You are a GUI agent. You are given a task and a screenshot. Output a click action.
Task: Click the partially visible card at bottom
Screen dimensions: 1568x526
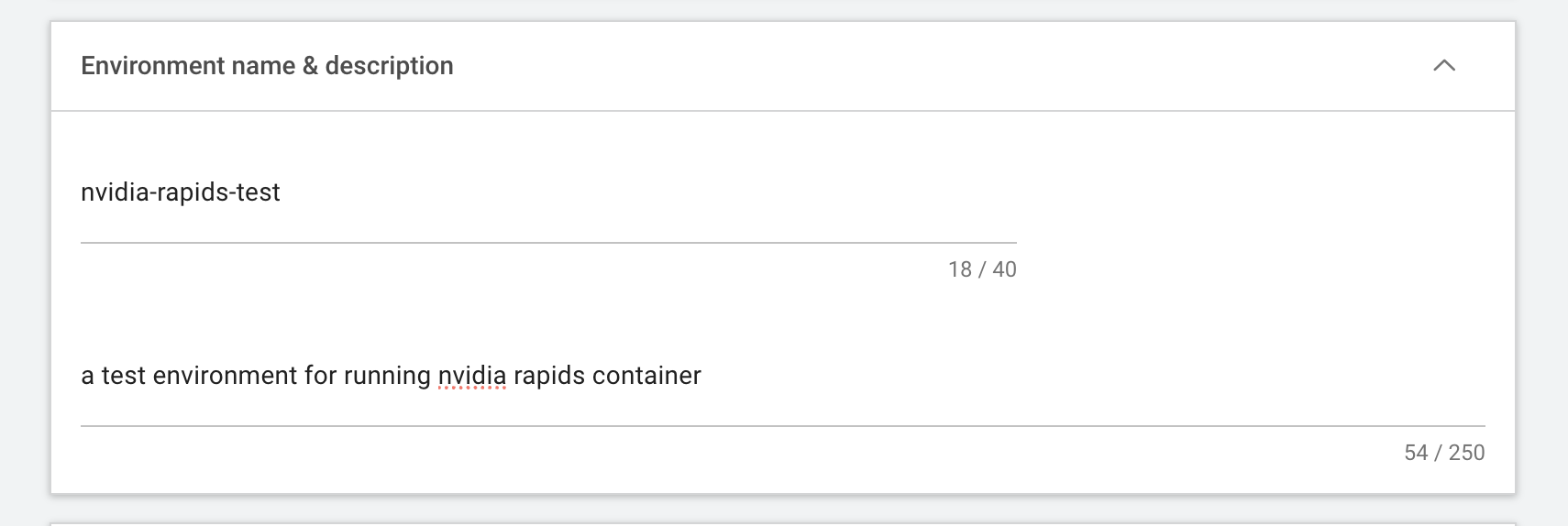pyautogui.click(x=782, y=523)
